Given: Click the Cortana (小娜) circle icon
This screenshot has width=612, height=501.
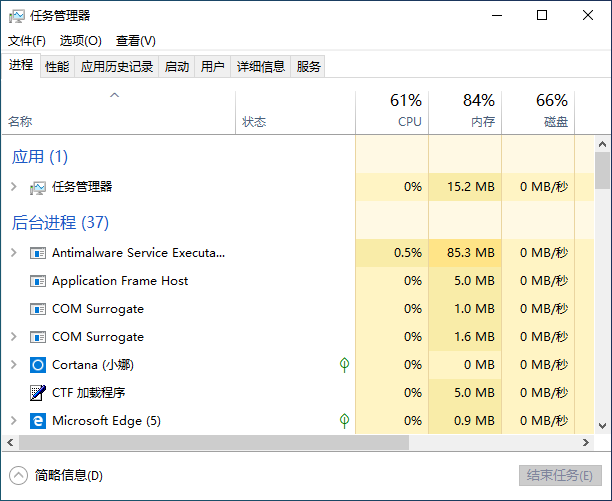Looking at the screenshot, I should (38, 365).
